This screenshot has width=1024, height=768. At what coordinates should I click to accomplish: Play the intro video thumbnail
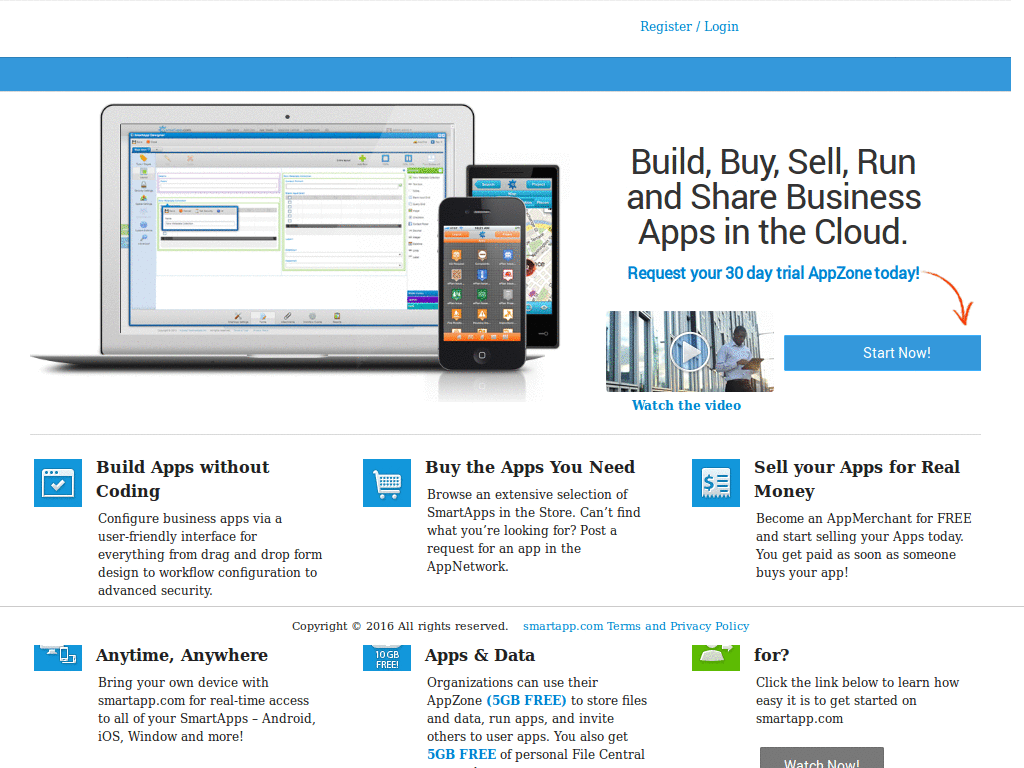[x=690, y=351]
